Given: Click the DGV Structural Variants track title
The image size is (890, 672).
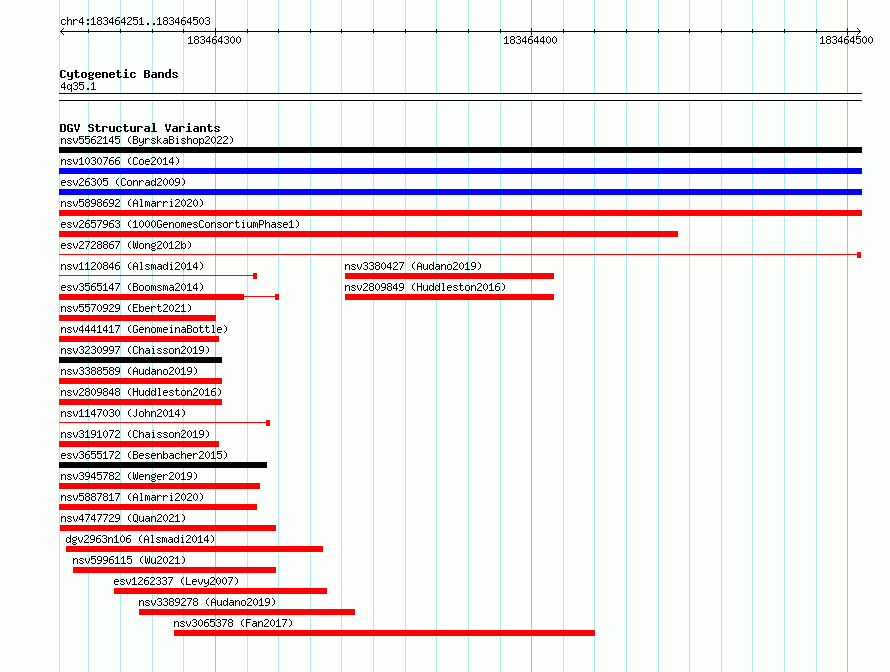Looking at the screenshot, I should point(140,128).
